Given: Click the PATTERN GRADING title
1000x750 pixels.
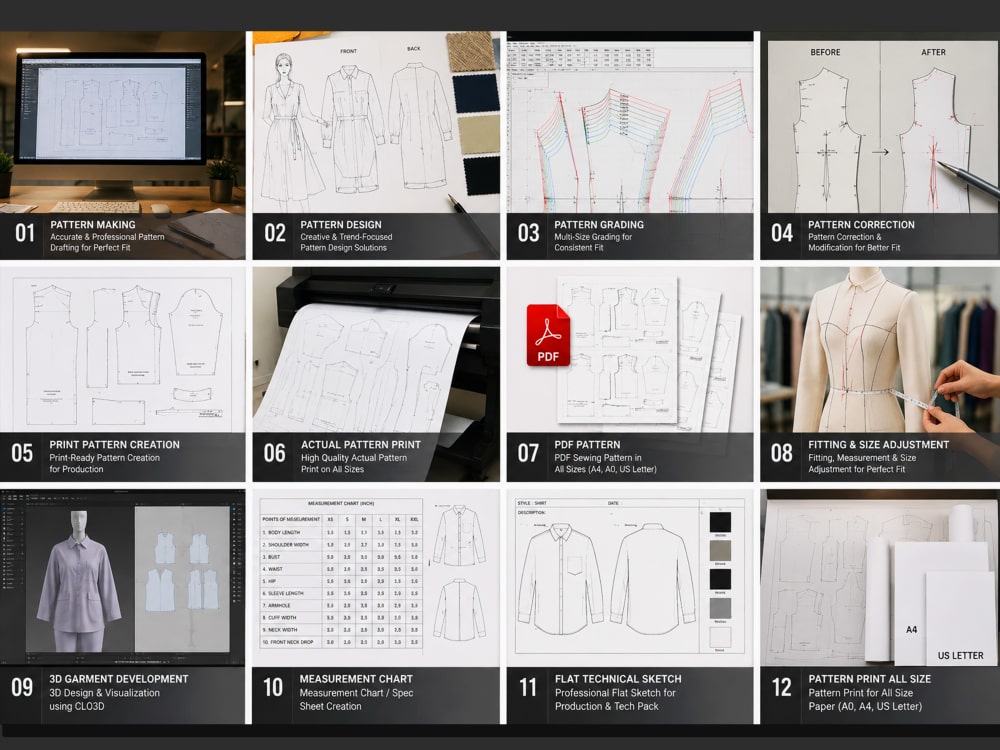Looking at the screenshot, I should click(x=599, y=224).
